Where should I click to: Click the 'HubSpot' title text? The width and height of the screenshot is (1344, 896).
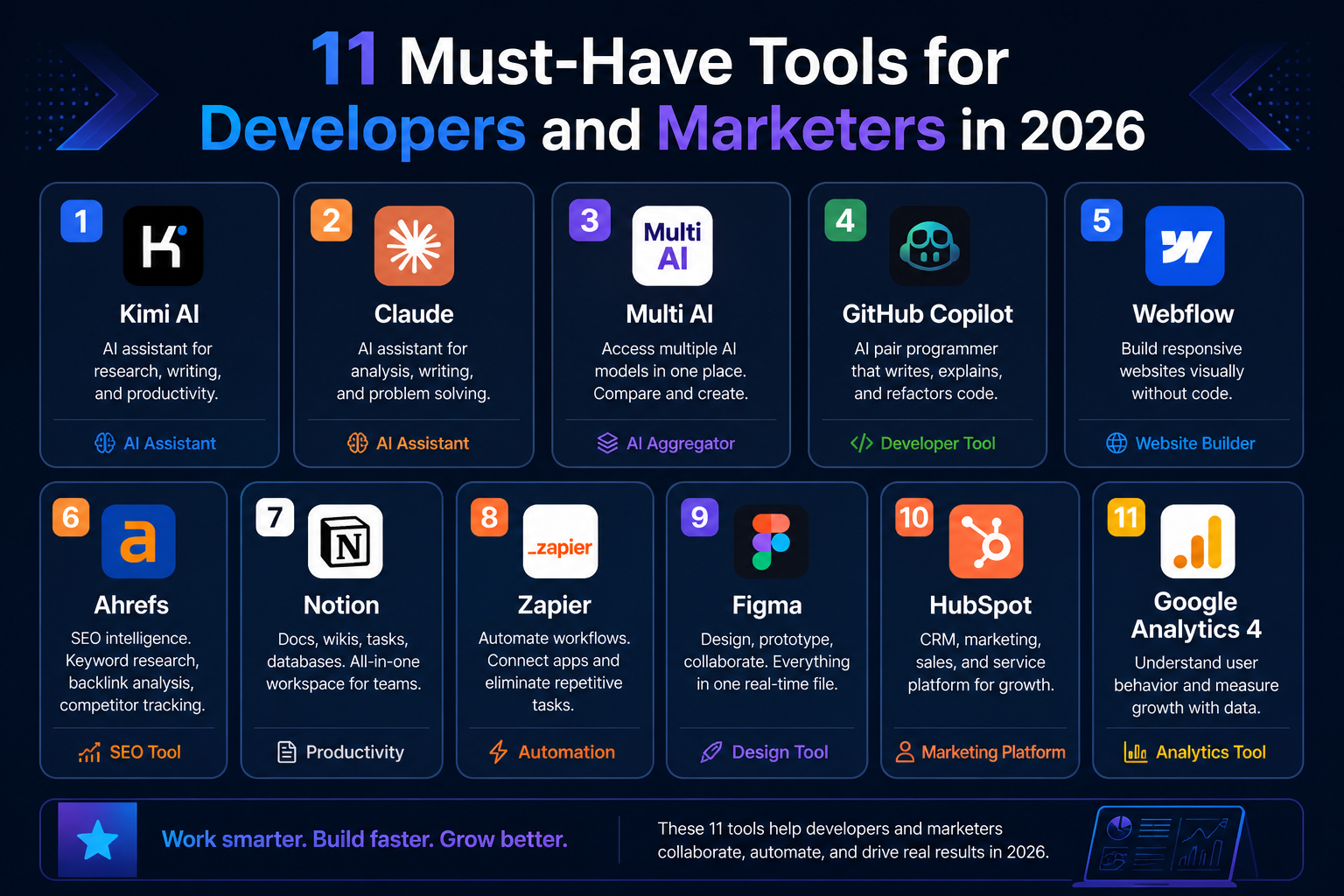point(980,605)
